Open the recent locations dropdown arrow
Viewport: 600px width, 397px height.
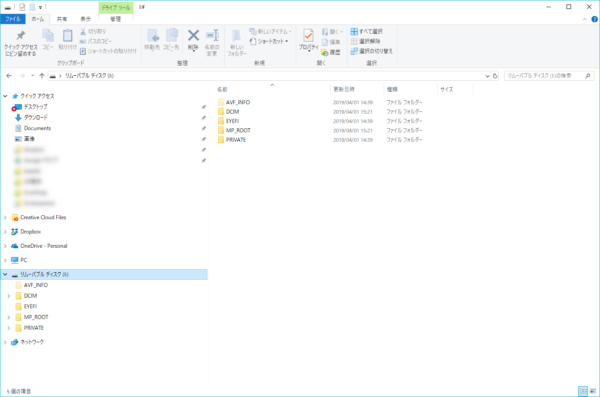pyautogui.click(x=33, y=76)
